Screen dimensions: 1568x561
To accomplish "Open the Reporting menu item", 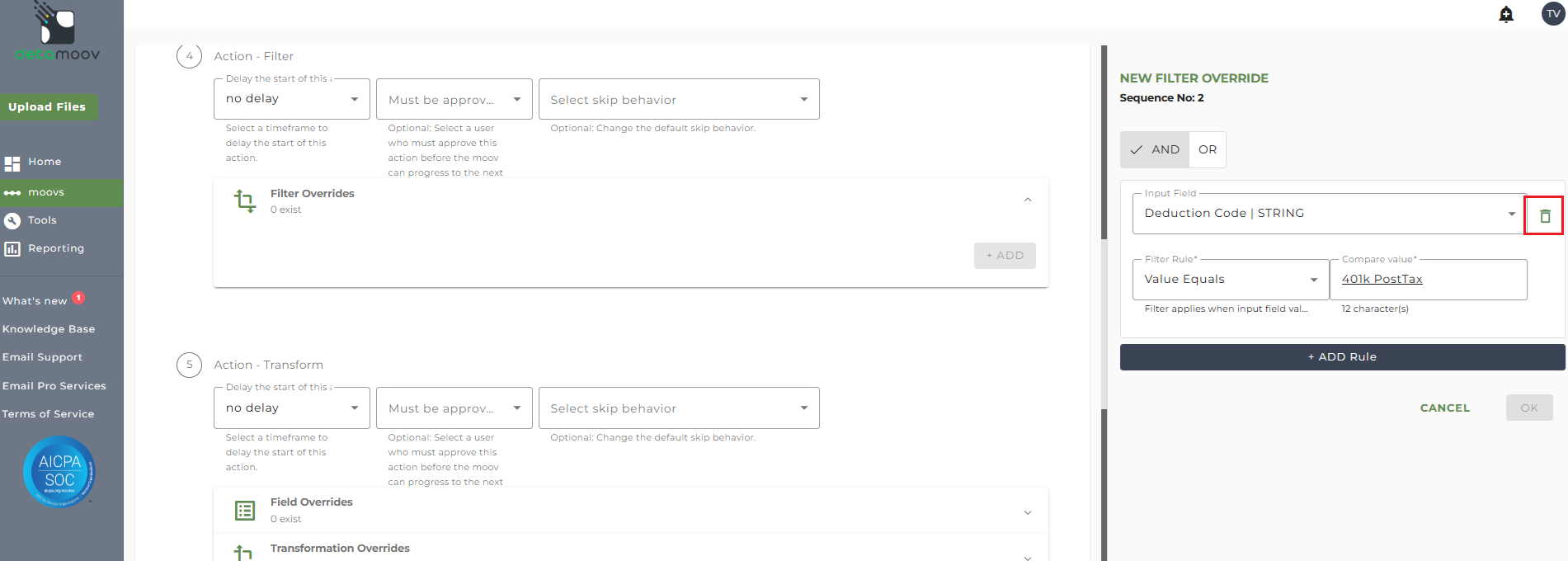I will tap(55, 248).
